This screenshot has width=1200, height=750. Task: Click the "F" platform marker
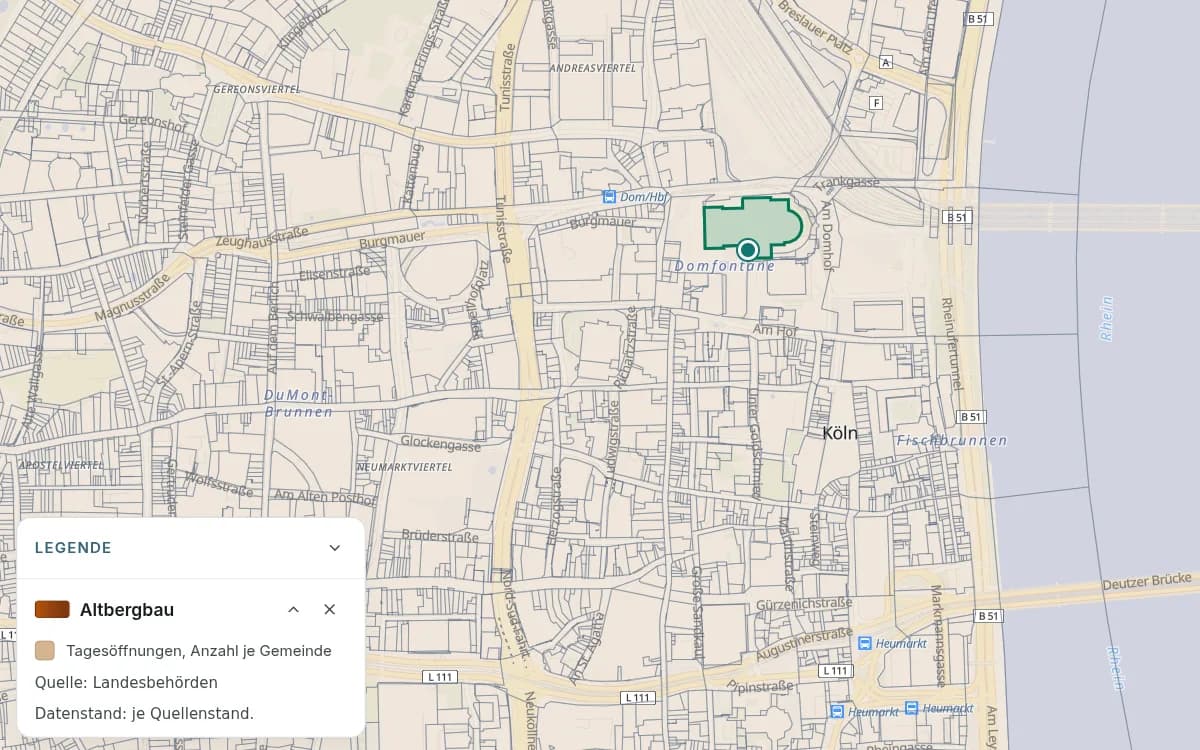877,103
